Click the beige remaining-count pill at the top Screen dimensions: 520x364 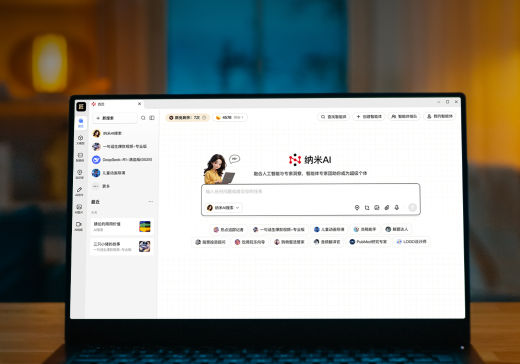click(188, 117)
